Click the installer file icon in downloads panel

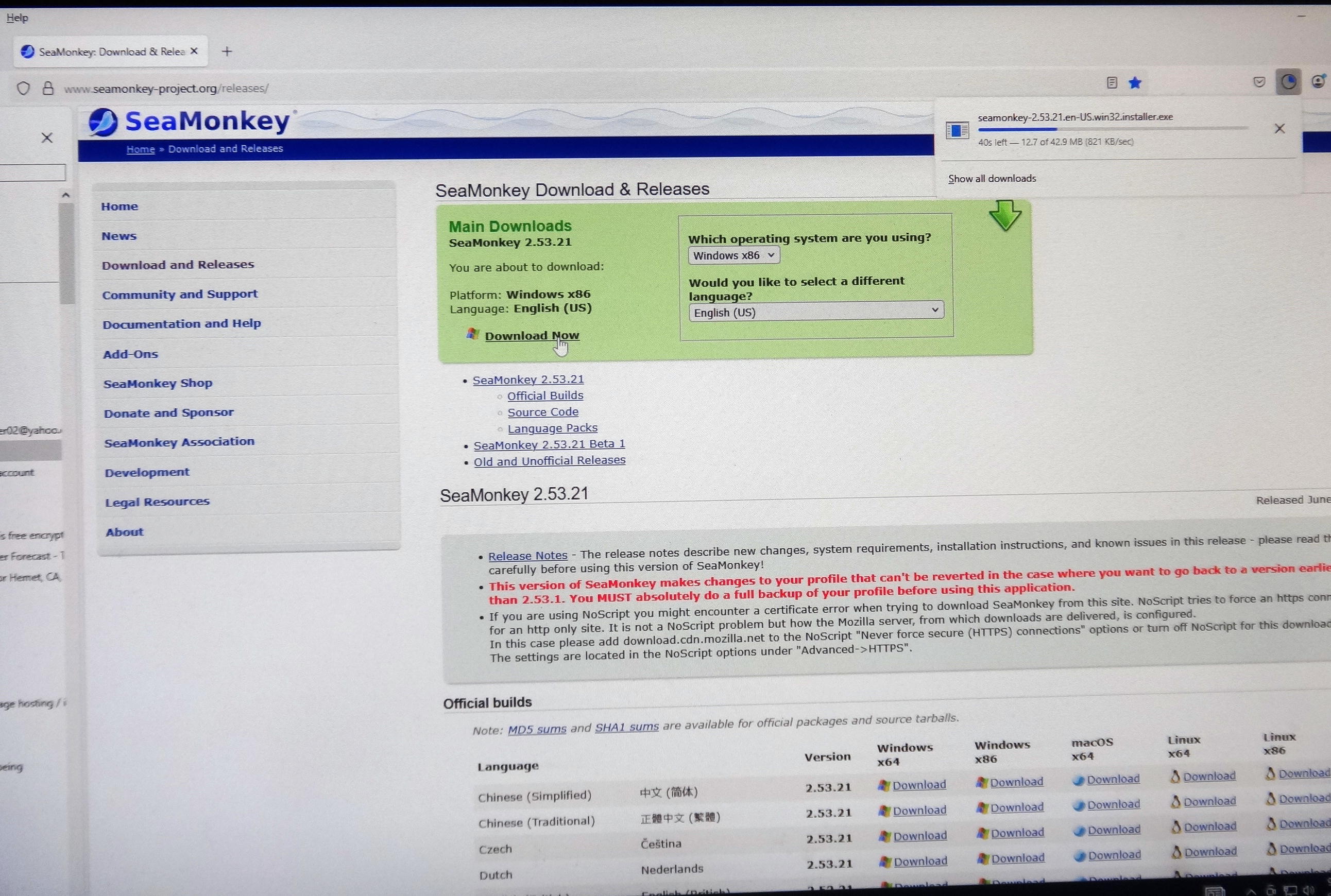point(957,130)
